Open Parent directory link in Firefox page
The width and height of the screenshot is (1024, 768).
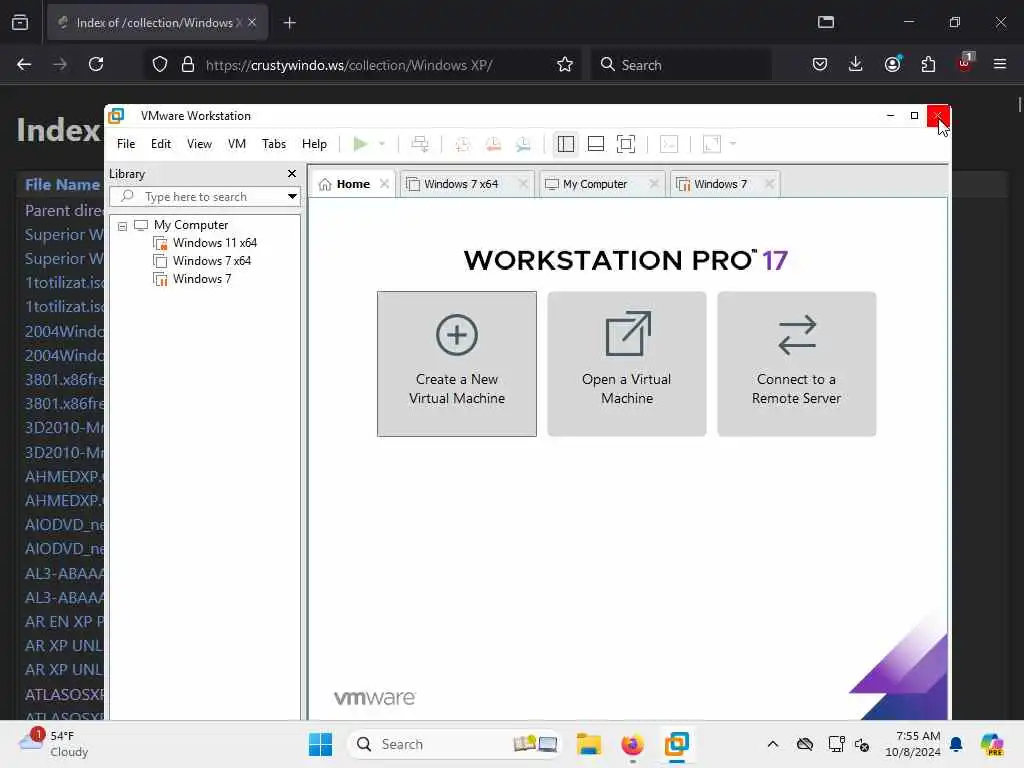(64, 210)
